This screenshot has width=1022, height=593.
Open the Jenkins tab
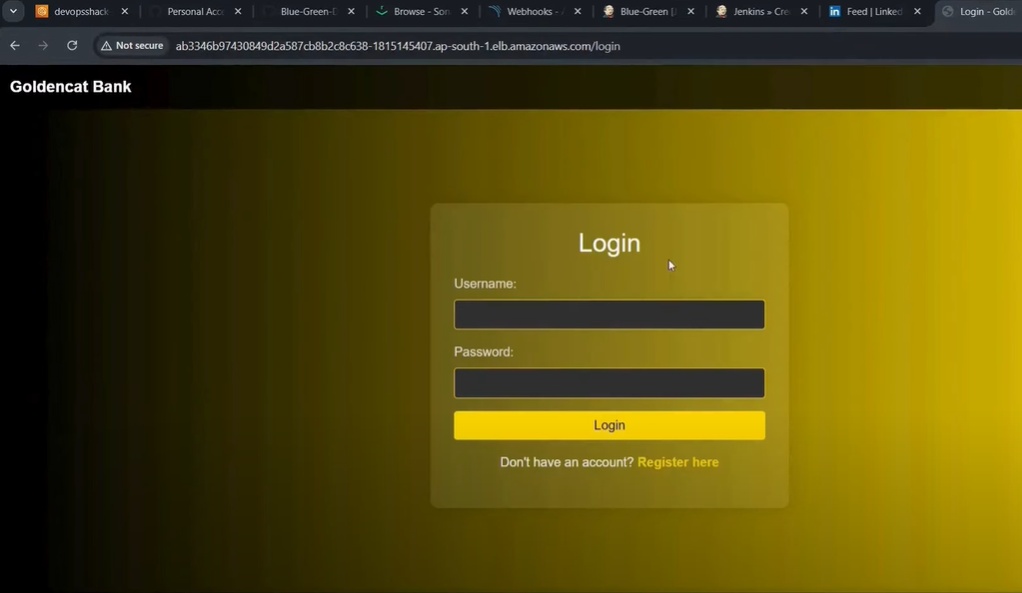[x=759, y=12]
